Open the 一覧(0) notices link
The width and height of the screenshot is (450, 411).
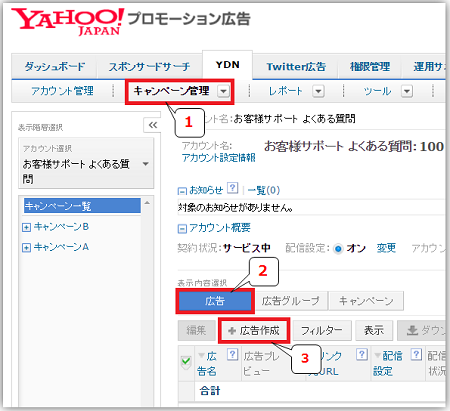tap(263, 190)
